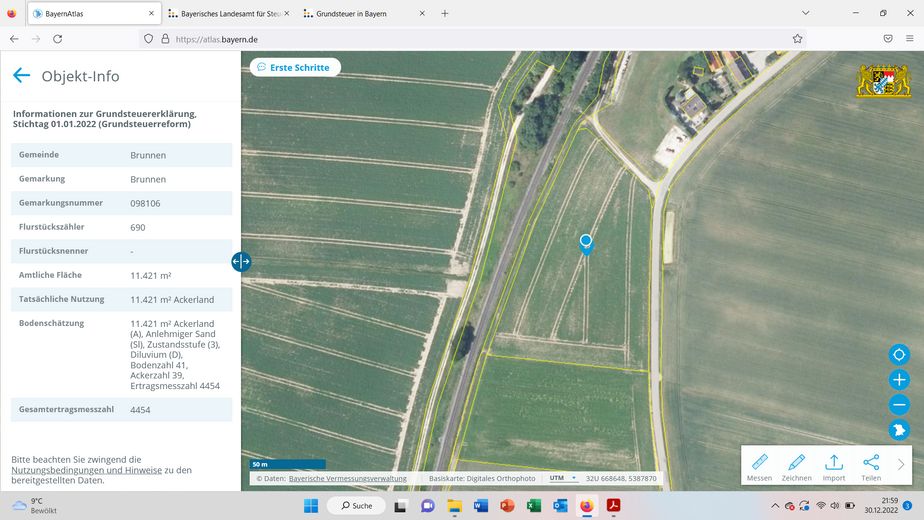Reset map to Bavaria overview
Image resolution: width=924 pixels, height=520 pixels.
point(899,430)
